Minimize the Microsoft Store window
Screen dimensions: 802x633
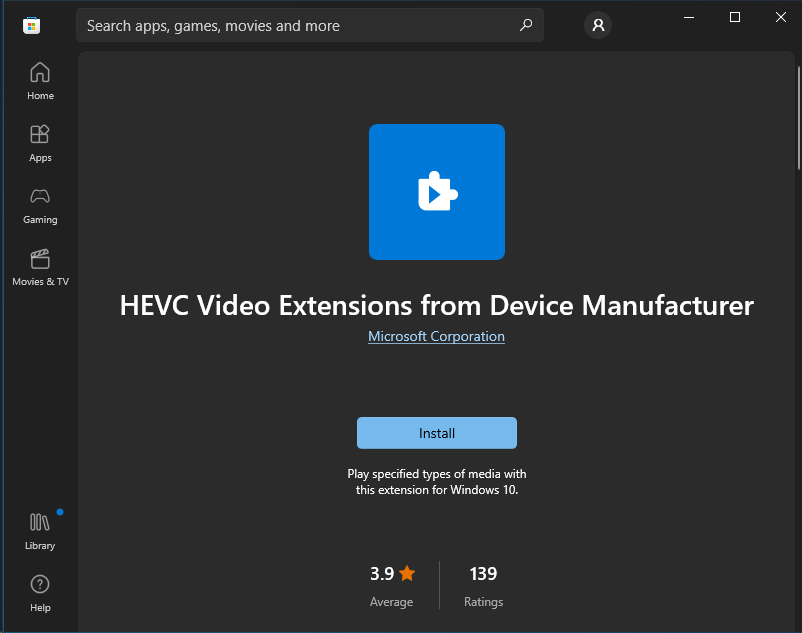click(689, 17)
